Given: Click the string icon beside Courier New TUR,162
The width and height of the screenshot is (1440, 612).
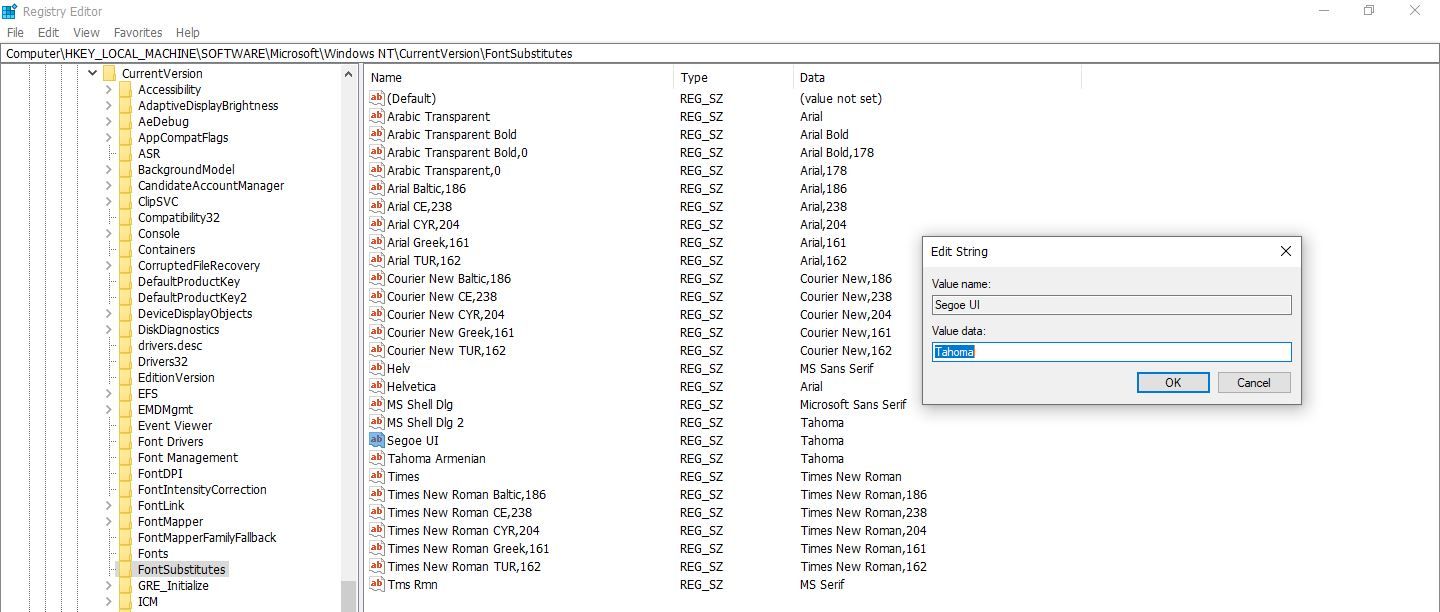Looking at the screenshot, I should point(377,350).
